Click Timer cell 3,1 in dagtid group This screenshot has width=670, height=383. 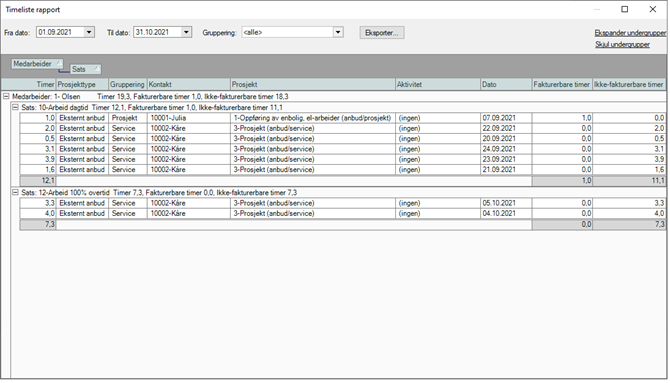point(38,149)
